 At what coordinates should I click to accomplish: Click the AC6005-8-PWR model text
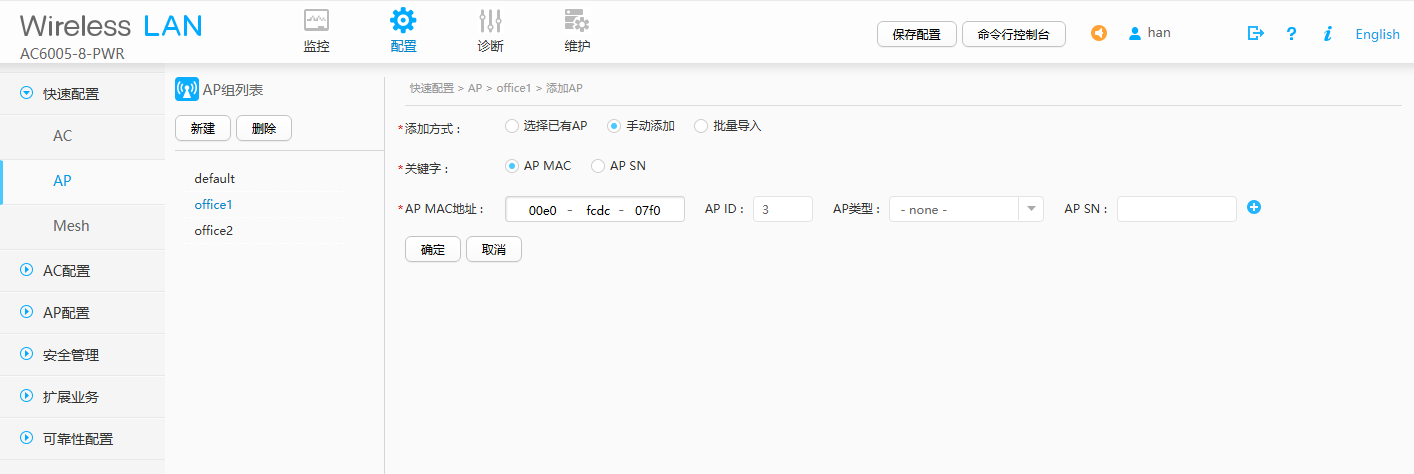72,53
